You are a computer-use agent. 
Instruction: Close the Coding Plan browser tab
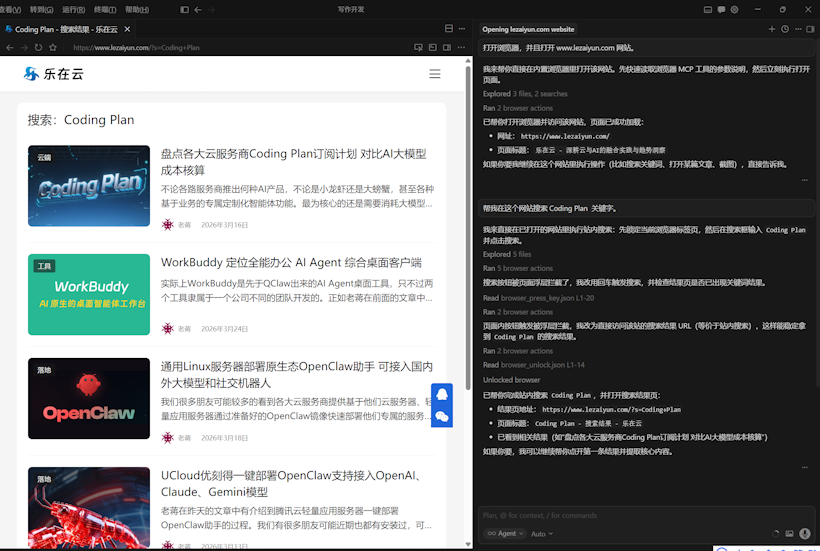pyautogui.click(x=127, y=29)
